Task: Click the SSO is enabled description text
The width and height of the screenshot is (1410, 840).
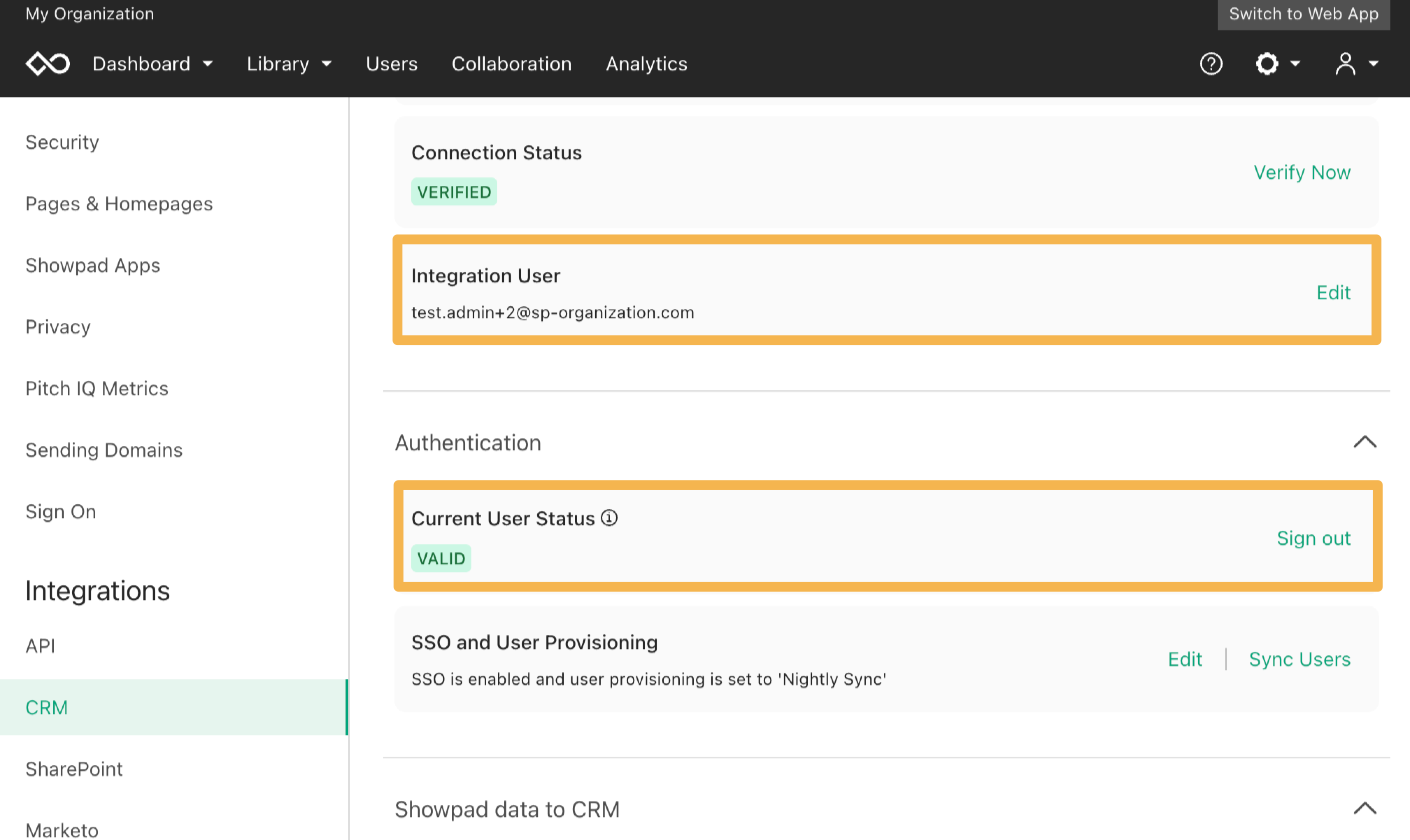Action: point(650,679)
